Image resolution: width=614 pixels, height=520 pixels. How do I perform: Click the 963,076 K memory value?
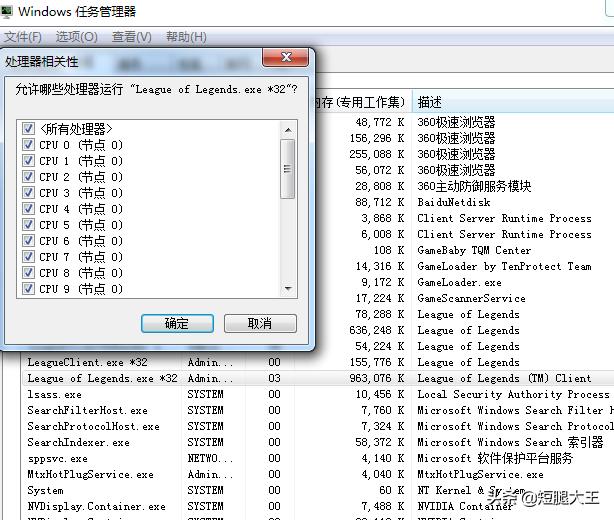click(x=377, y=378)
